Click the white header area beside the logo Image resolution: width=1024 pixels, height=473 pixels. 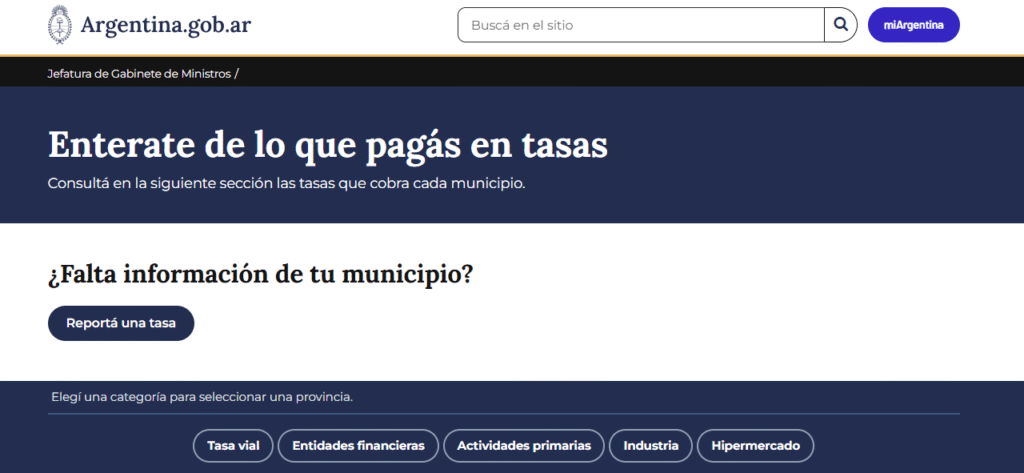pyautogui.click(x=350, y=25)
